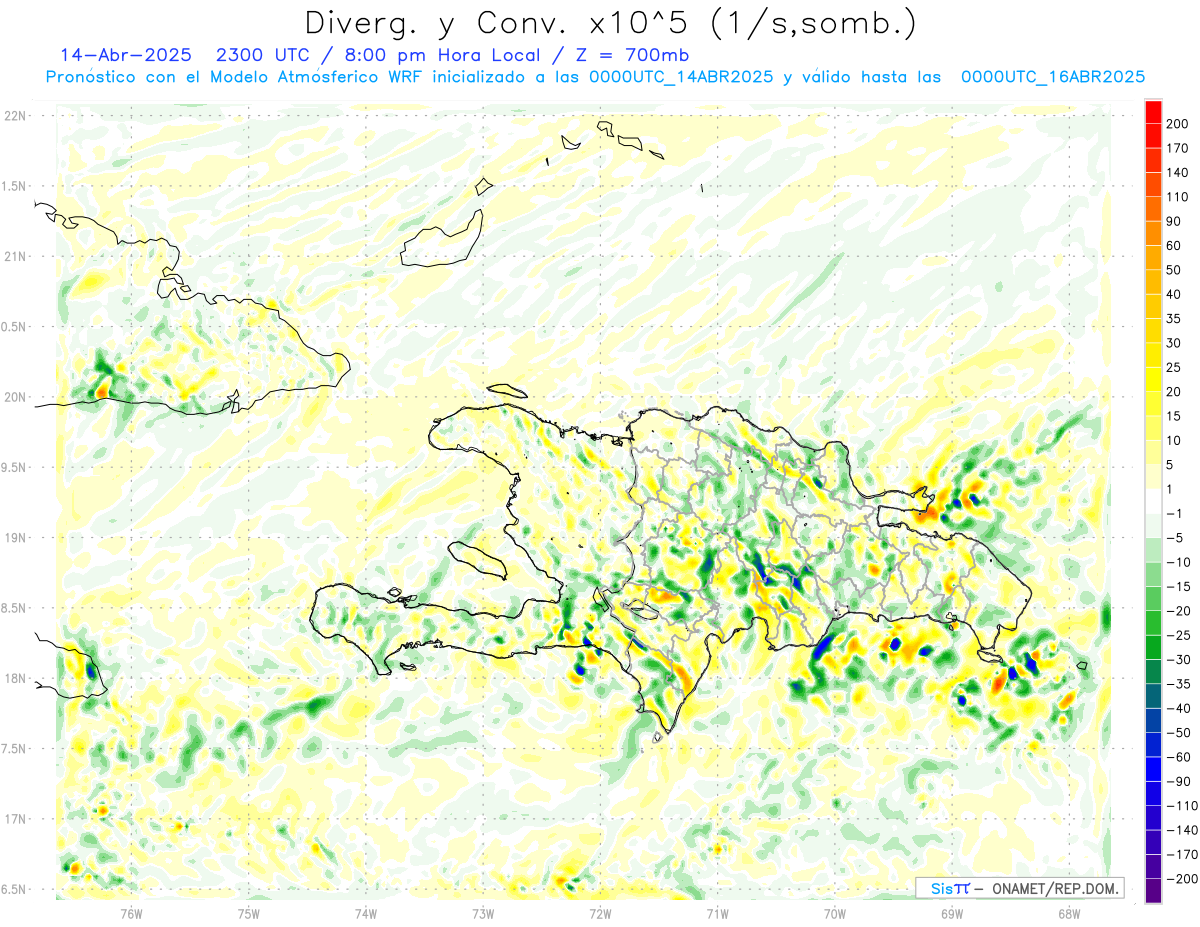This screenshot has height=927, width=1200.
Task: Click the positive "15" colorbar value
Action: [x=1174, y=417]
